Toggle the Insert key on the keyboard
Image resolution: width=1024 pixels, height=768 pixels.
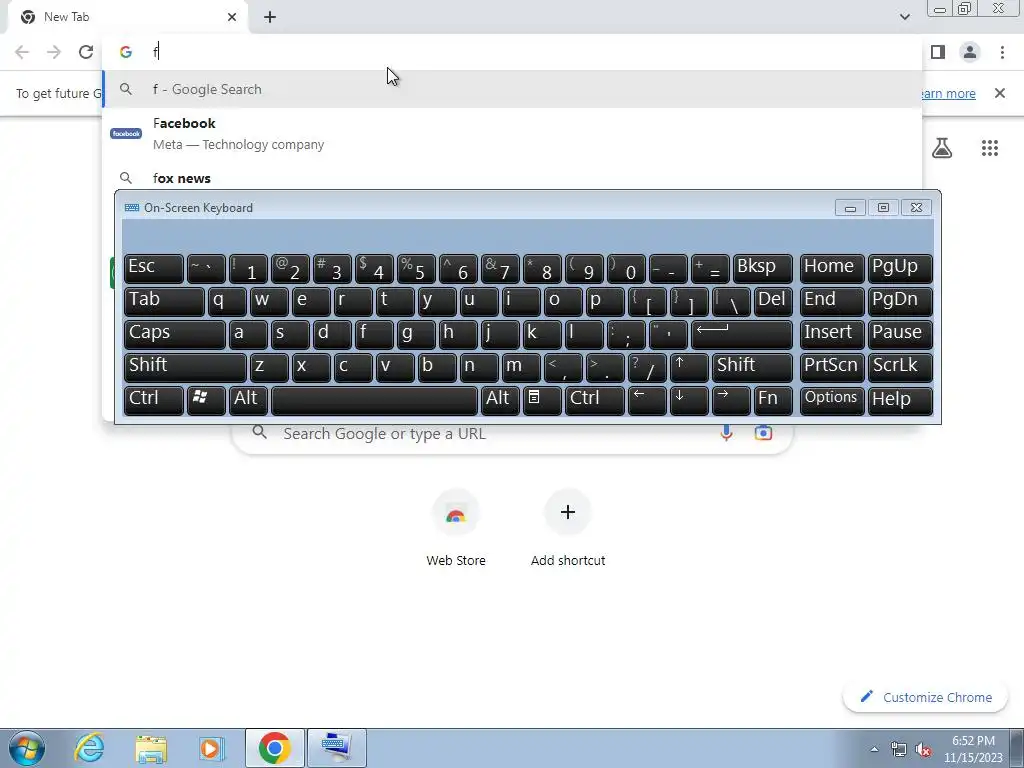pos(832,334)
